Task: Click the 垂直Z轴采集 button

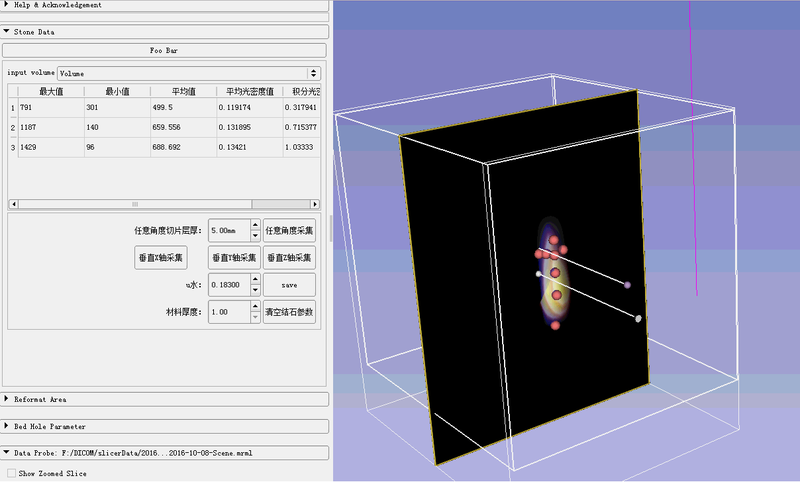Action: [x=291, y=258]
